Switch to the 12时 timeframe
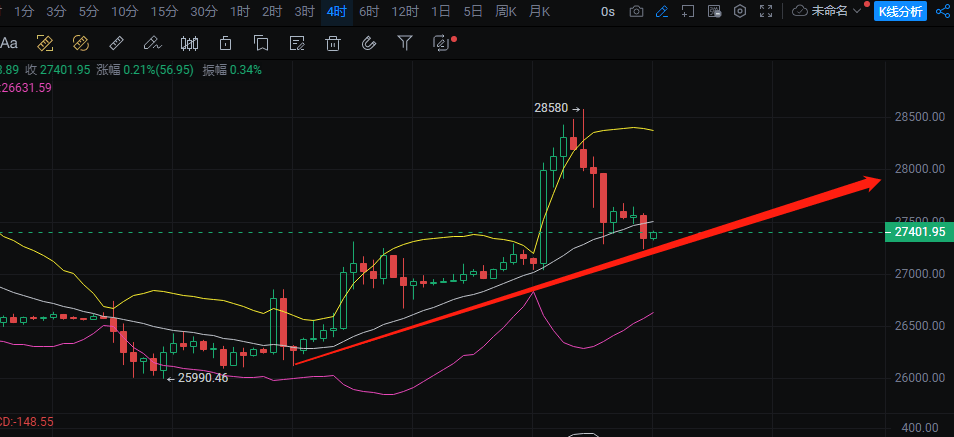The height and width of the screenshot is (437, 954). point(405,11)
